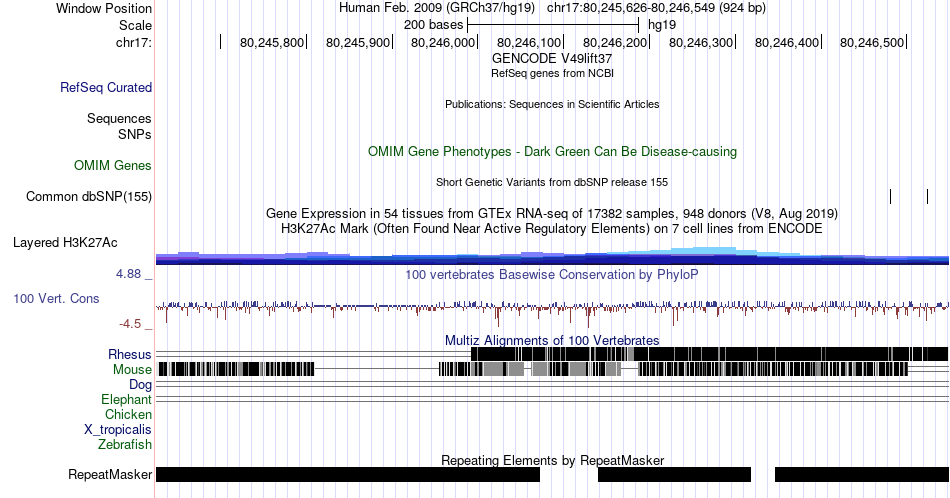The height and width of the screenshot is (498, 950).
Task: Click Repeating Elements by RepeatMasker title
Action: (x=552, y=460)
